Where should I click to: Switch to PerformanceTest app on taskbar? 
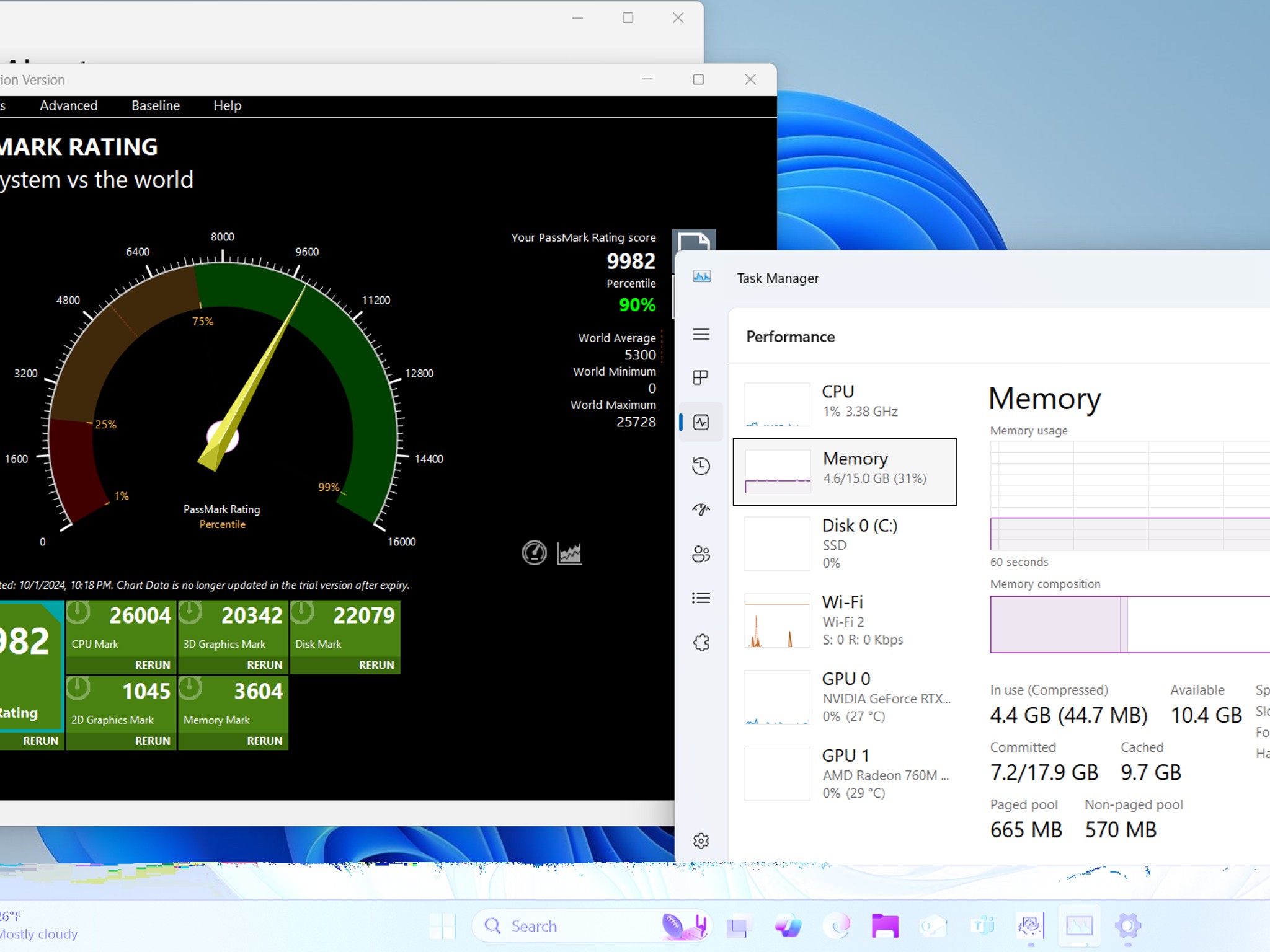(1031, 926)
